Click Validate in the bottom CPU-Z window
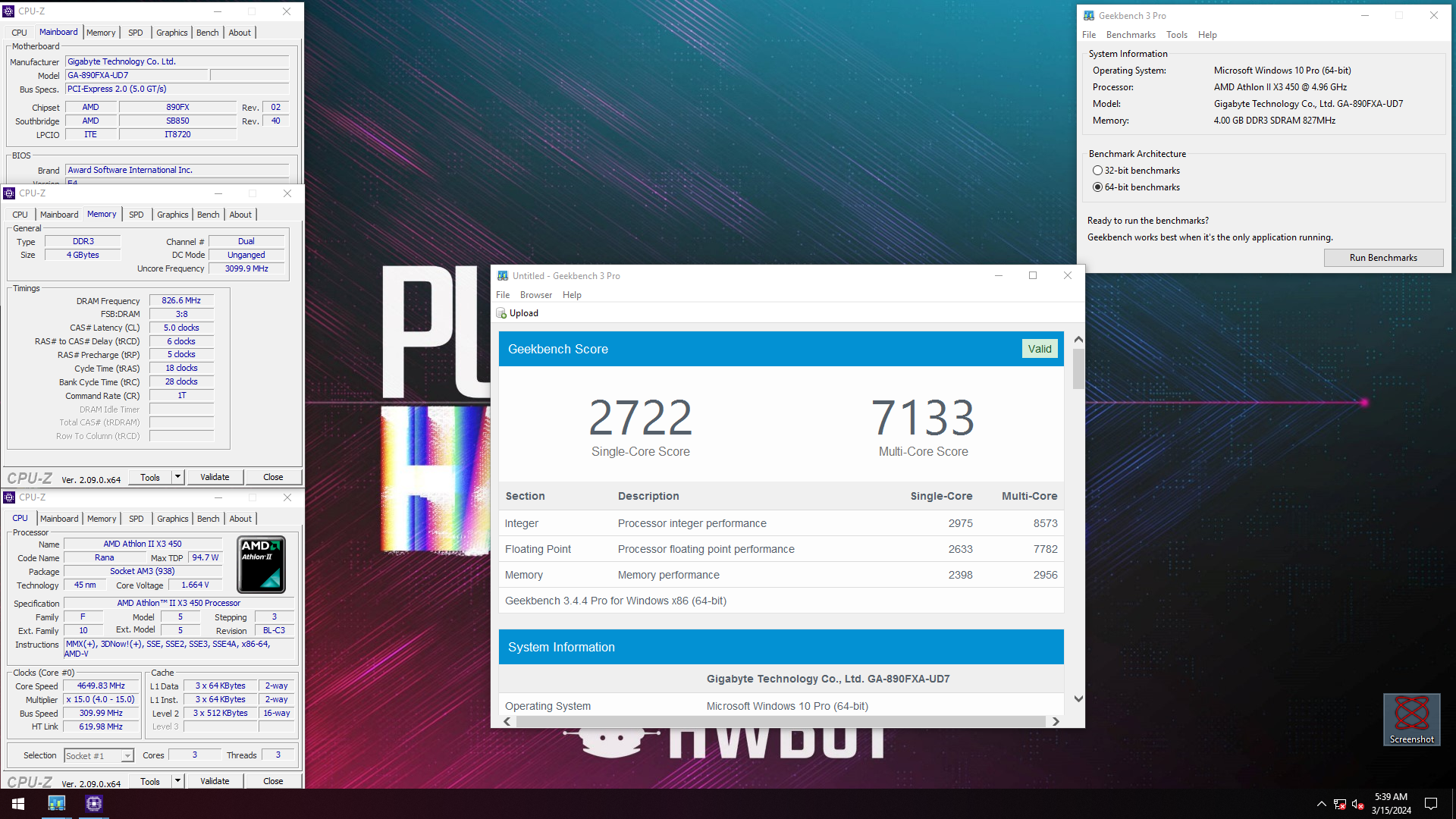 (215, 781)
